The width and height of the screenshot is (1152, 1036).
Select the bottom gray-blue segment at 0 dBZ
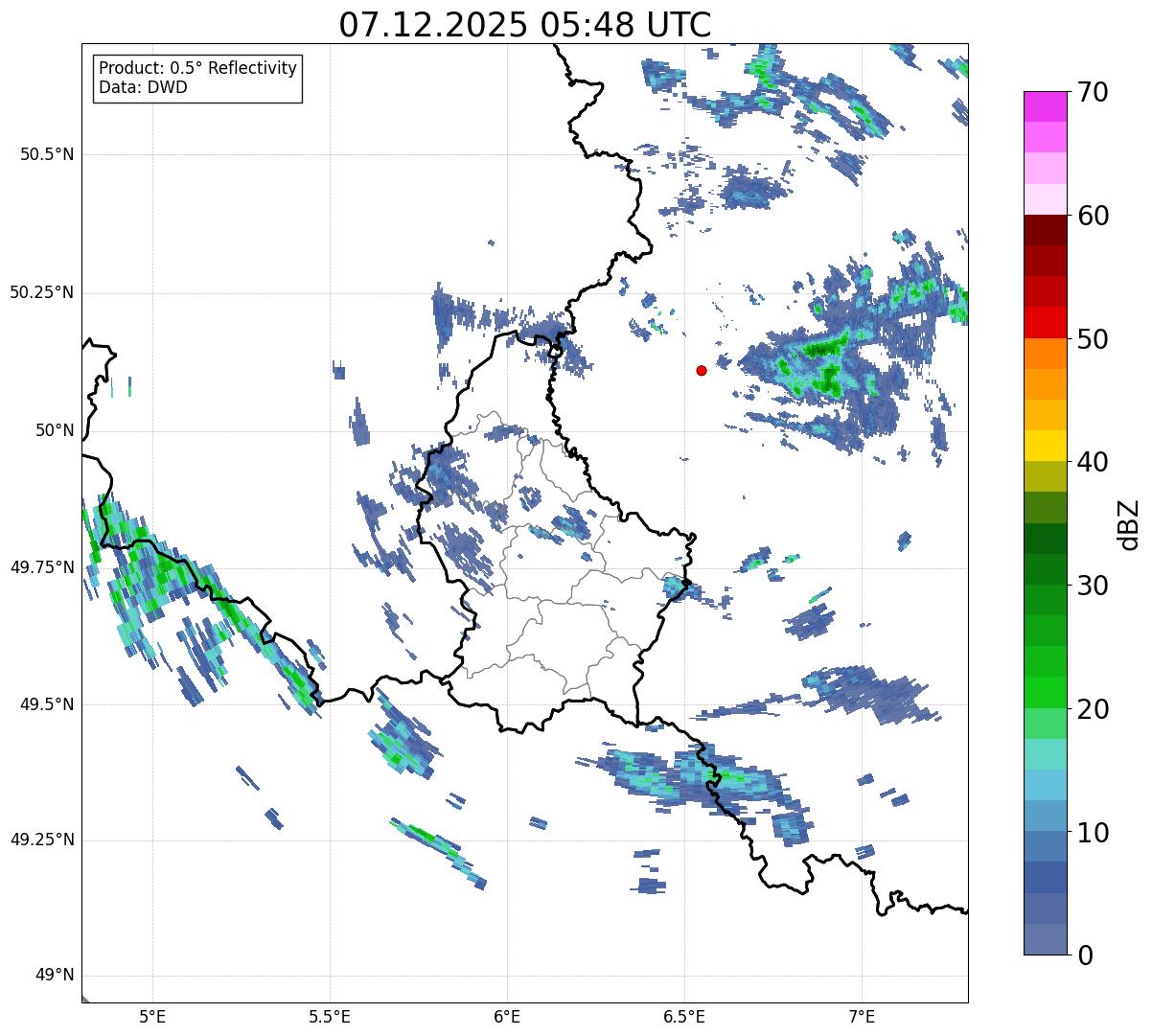coord(1046,939)
